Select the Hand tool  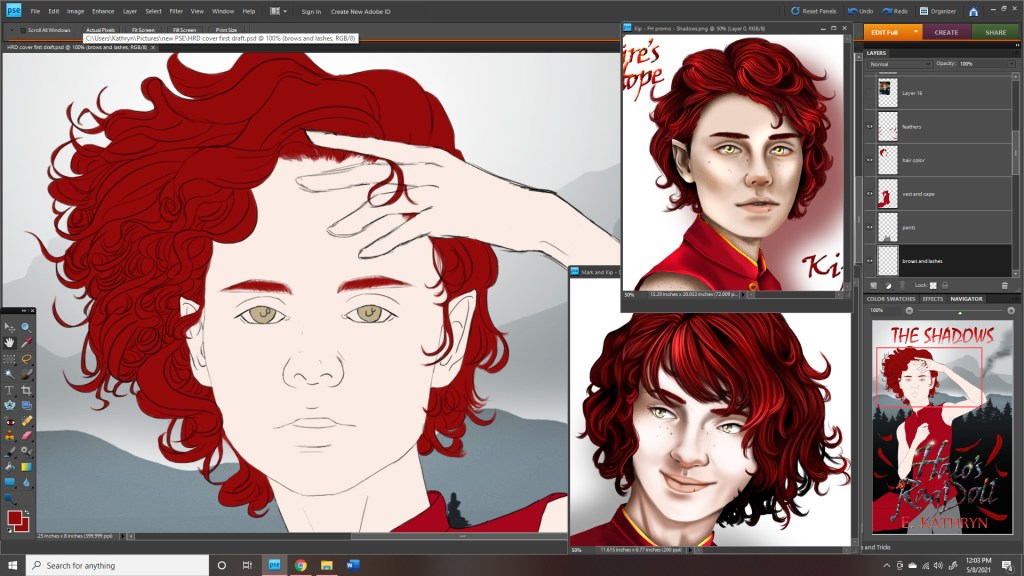coord(10,343)
